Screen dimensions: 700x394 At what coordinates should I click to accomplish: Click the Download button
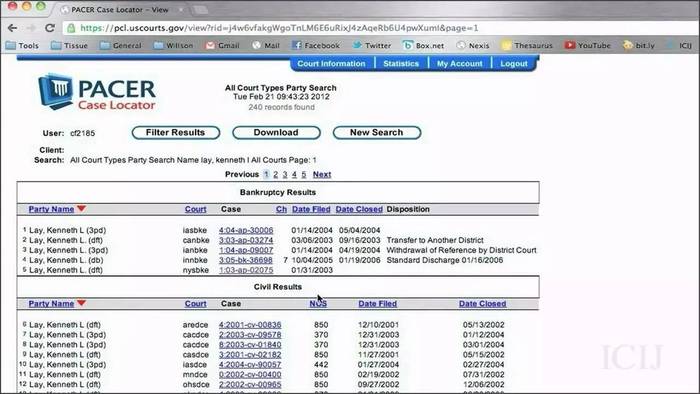coord(276,133)
